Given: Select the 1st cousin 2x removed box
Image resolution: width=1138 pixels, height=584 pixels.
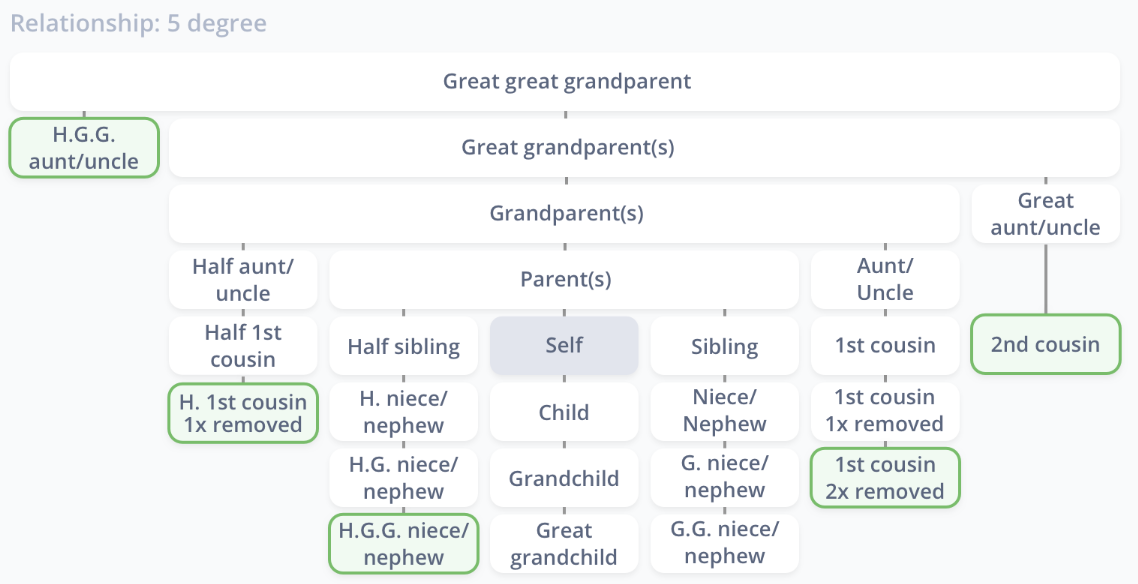Looking at the screenshot, I should [885, 478].
